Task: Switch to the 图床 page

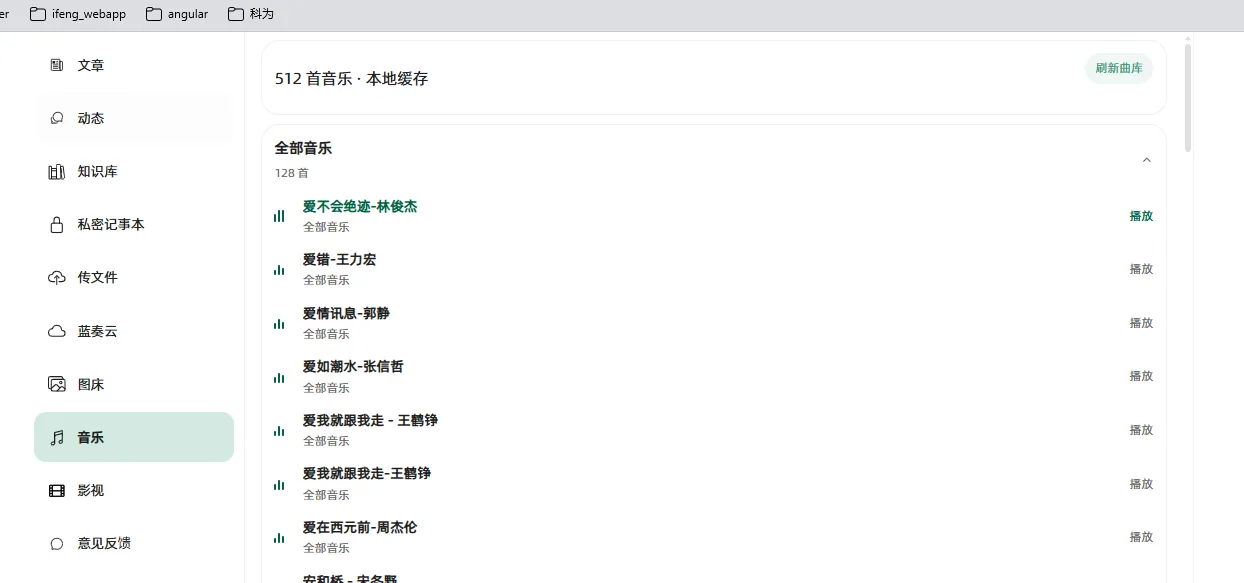Action: (x=134, y=384)
